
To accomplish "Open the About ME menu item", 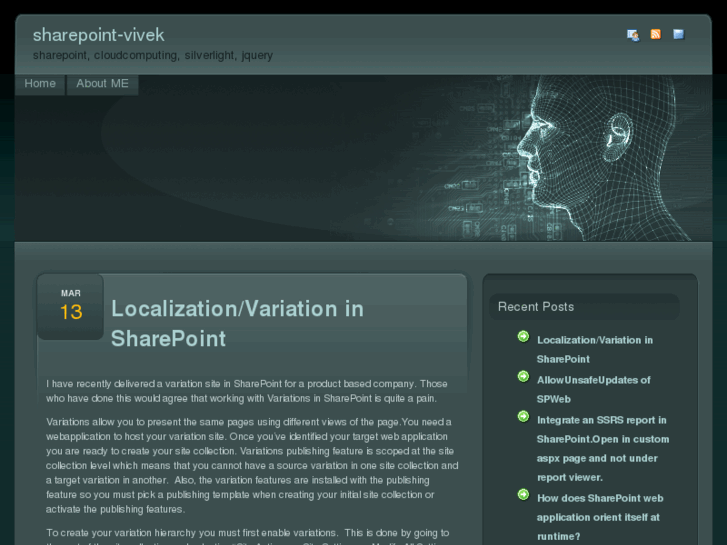I will pos(102,84).
